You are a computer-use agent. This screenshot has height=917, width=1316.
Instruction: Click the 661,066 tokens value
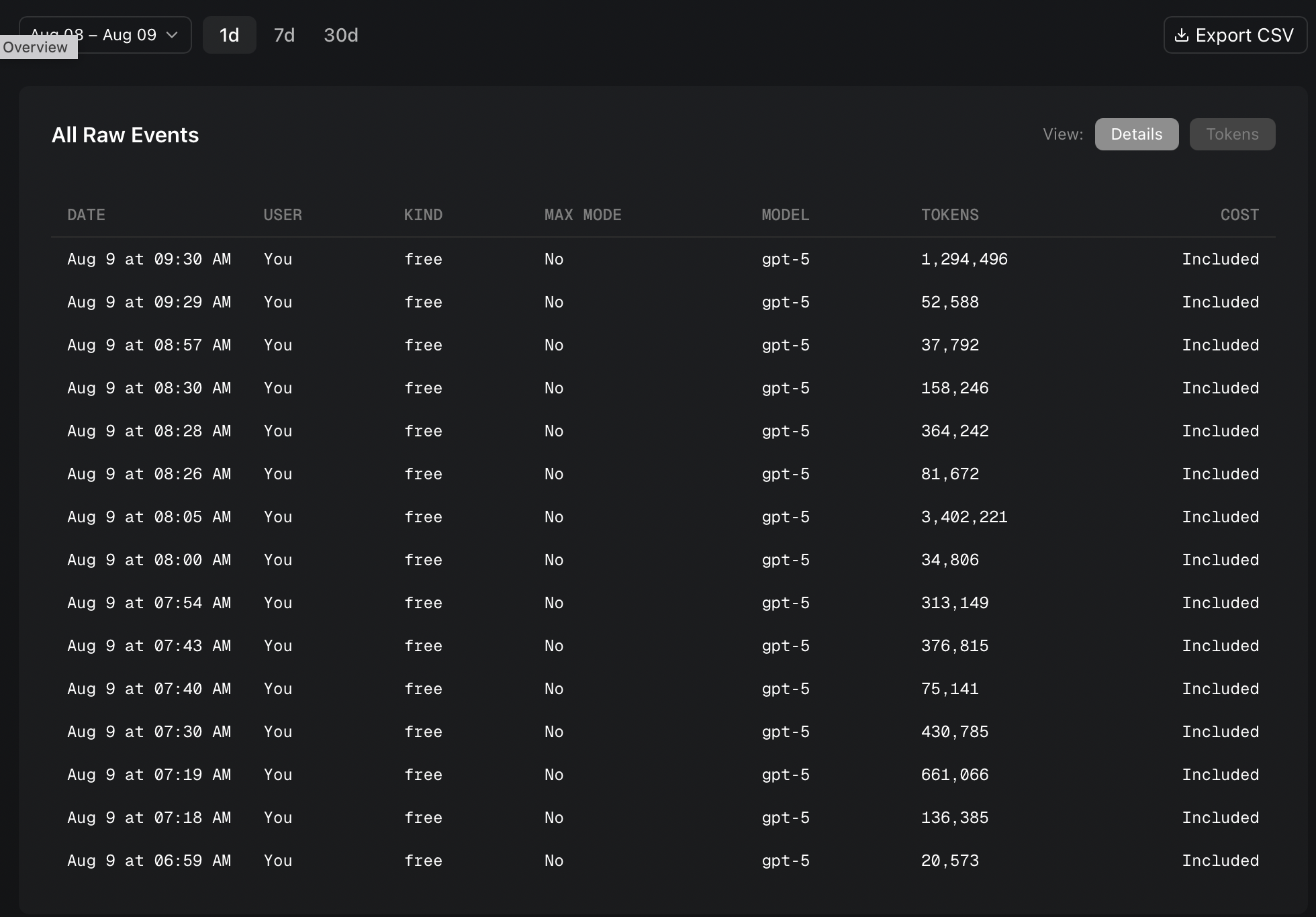(954, 775)
